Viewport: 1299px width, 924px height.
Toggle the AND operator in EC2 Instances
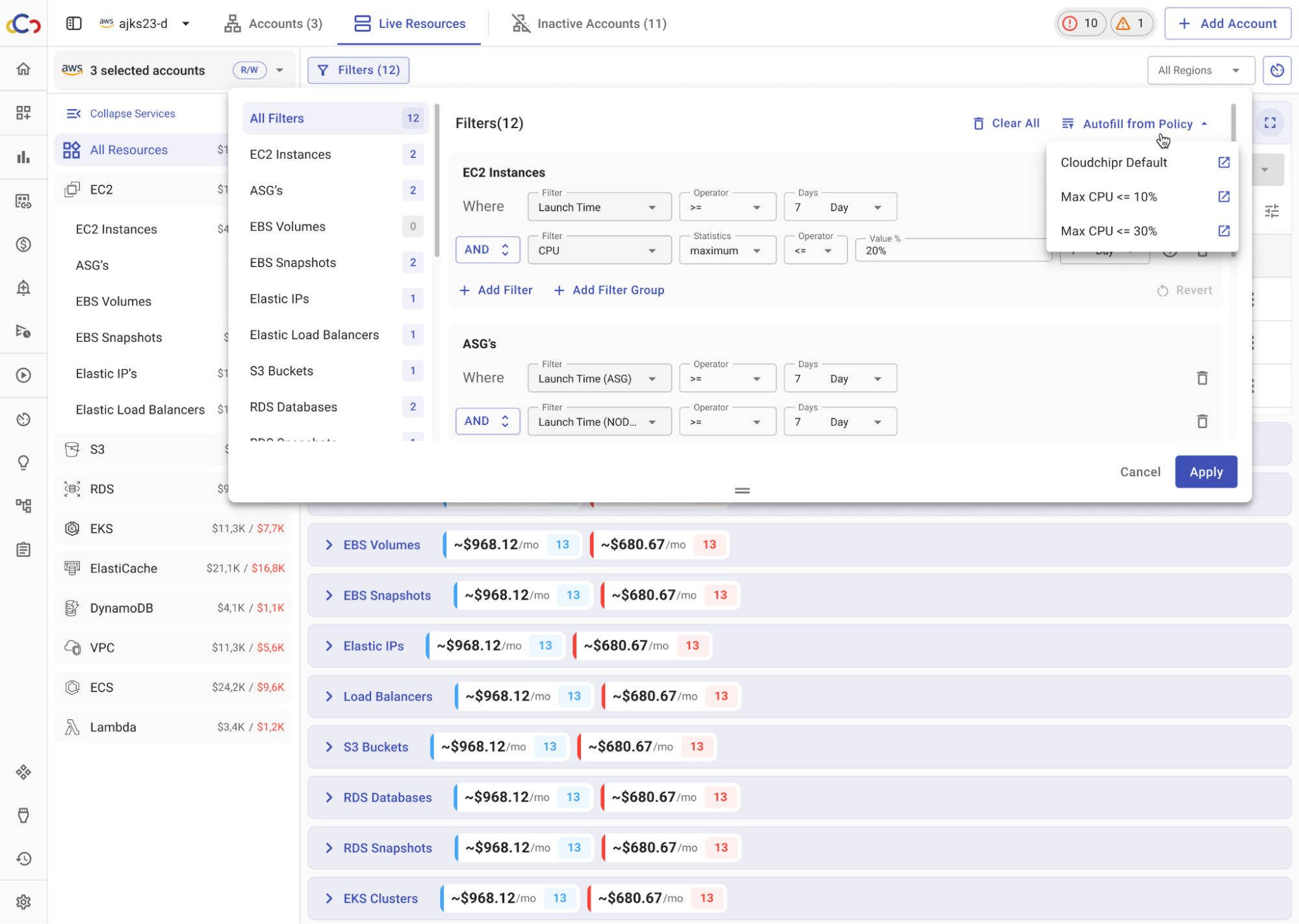tap(487, 250)
